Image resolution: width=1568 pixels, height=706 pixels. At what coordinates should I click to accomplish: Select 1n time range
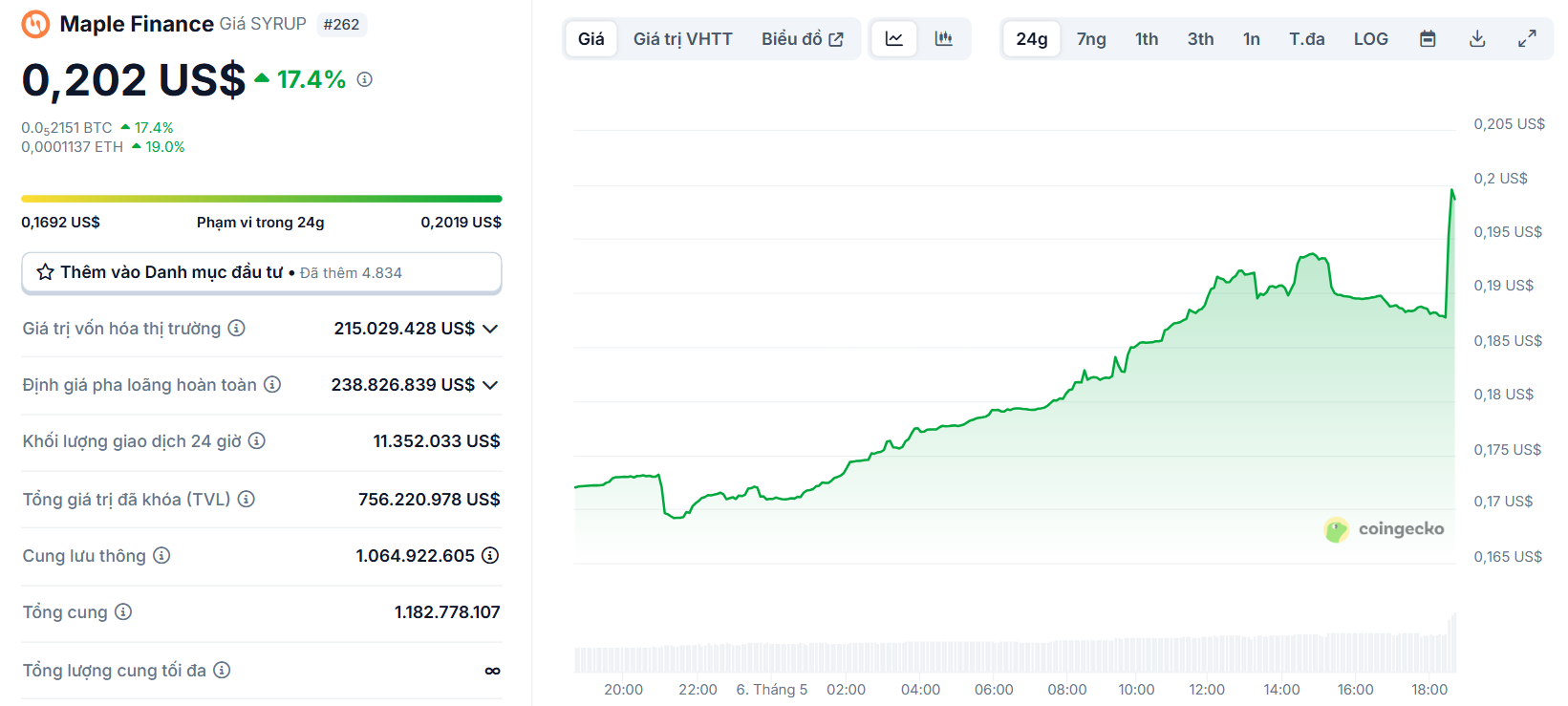coord(1252,39)
